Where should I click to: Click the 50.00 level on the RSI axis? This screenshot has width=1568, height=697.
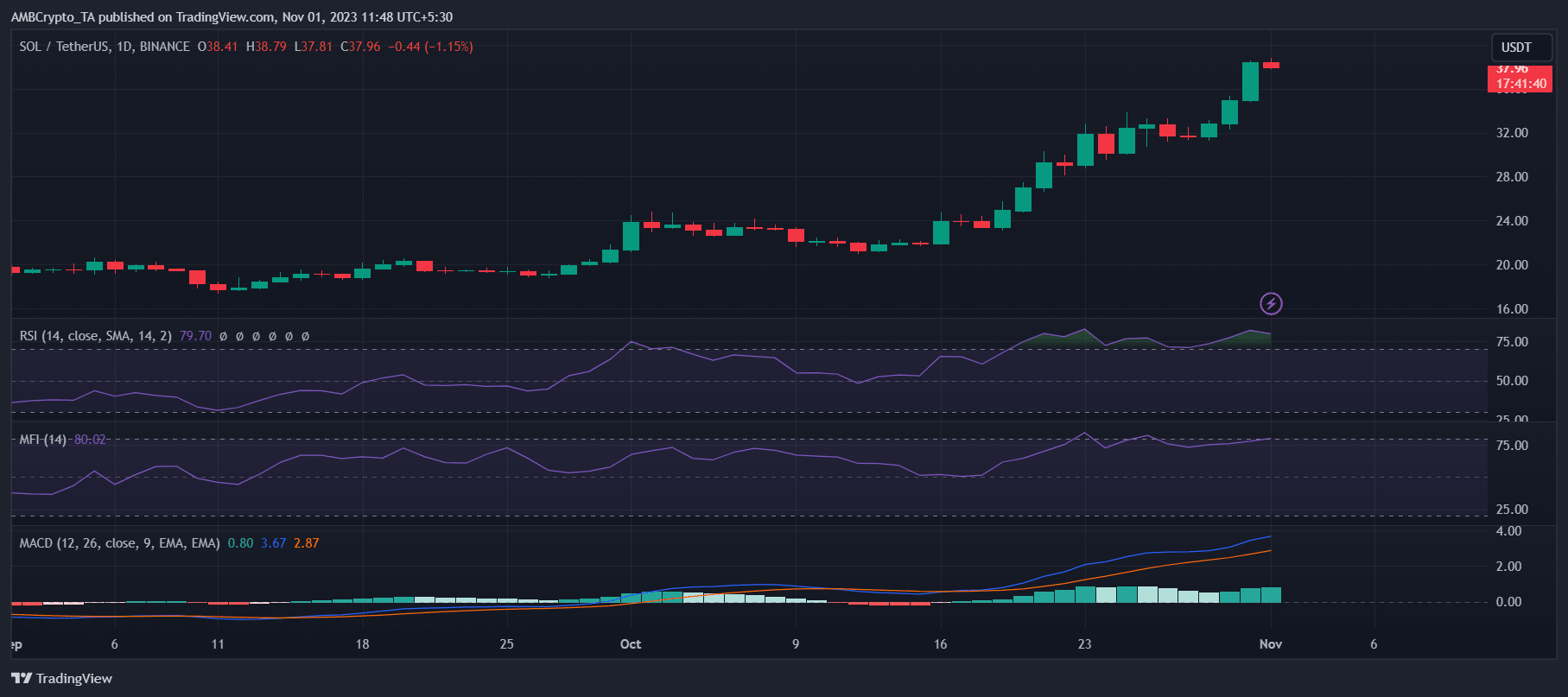click(1512, 381)
